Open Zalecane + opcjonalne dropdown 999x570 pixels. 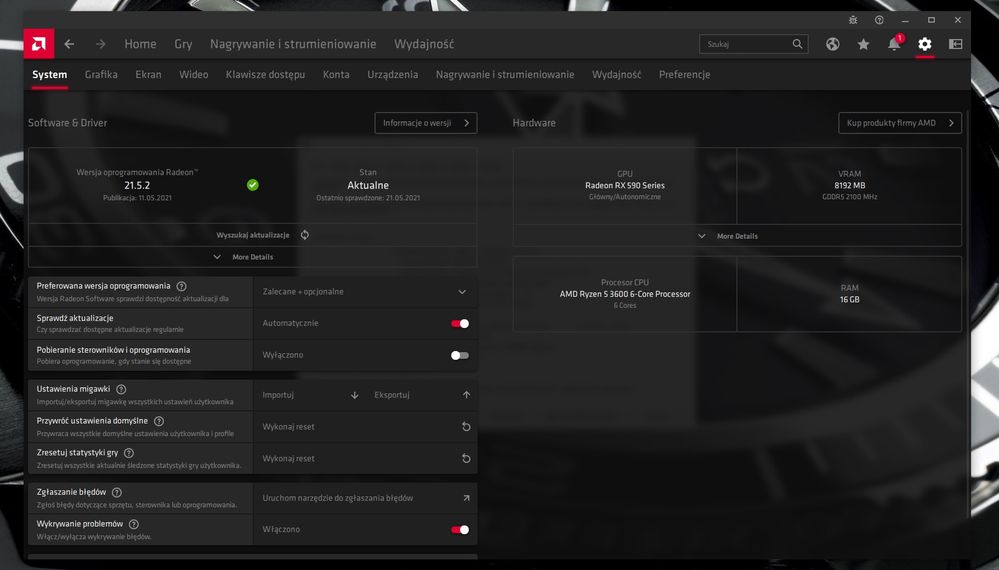[365, 292]
